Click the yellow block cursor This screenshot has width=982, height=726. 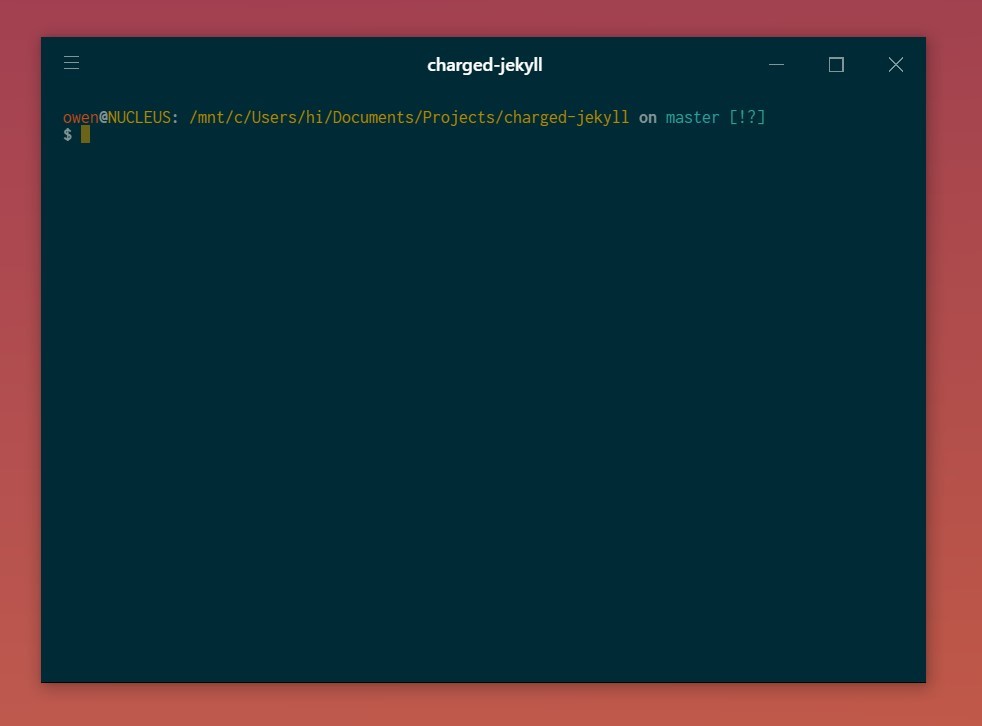click(86, 135)
